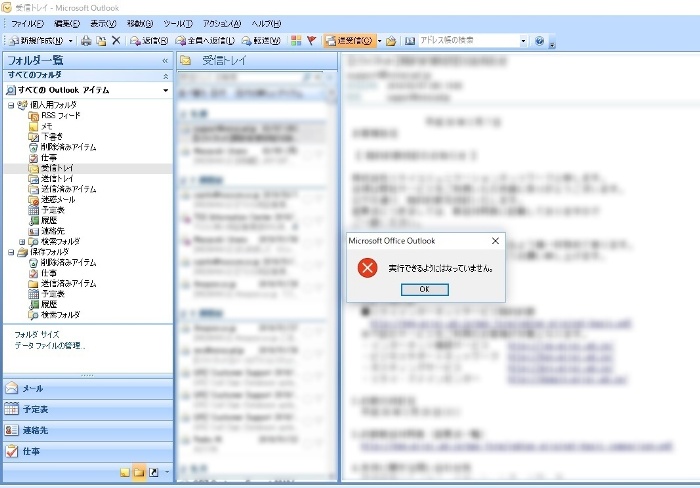Image resolution: width=700 pixels, height=488 pixels.
Task: Collapse the すべてのフォルダ section
Action: pos(166,76)
